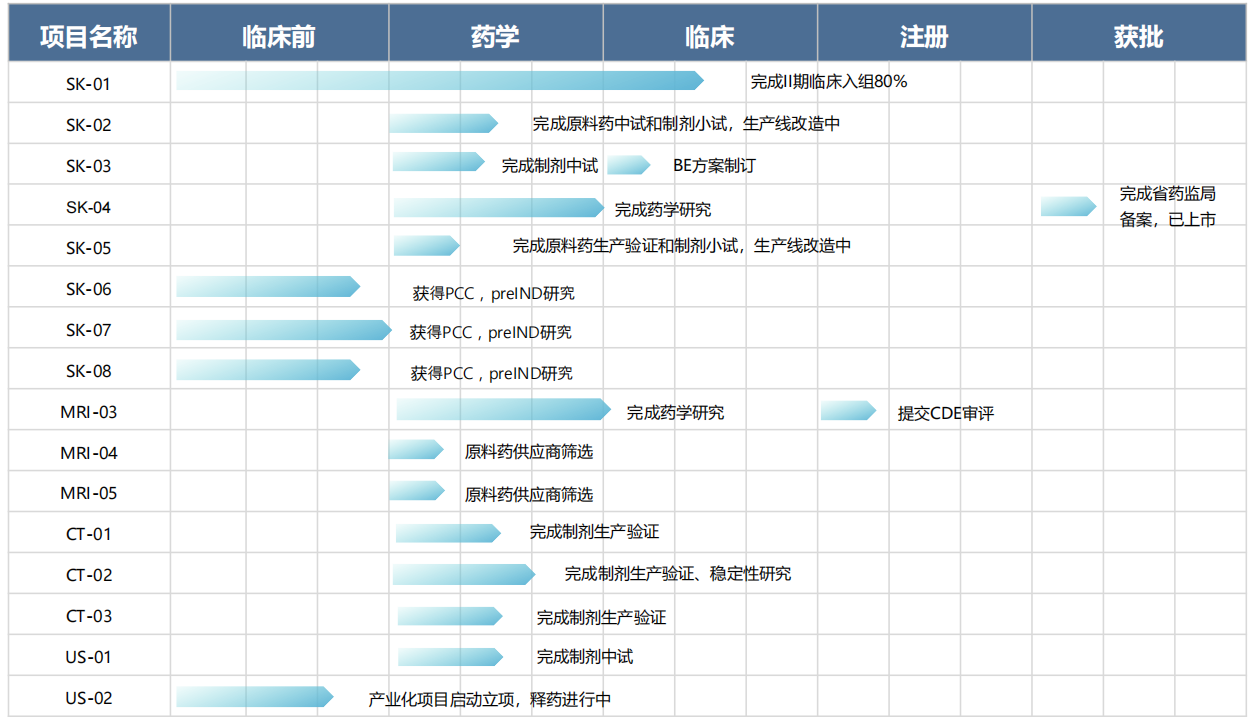
Task: Click the SK-02 药学 stage arrow
Action: click(445, 123)
